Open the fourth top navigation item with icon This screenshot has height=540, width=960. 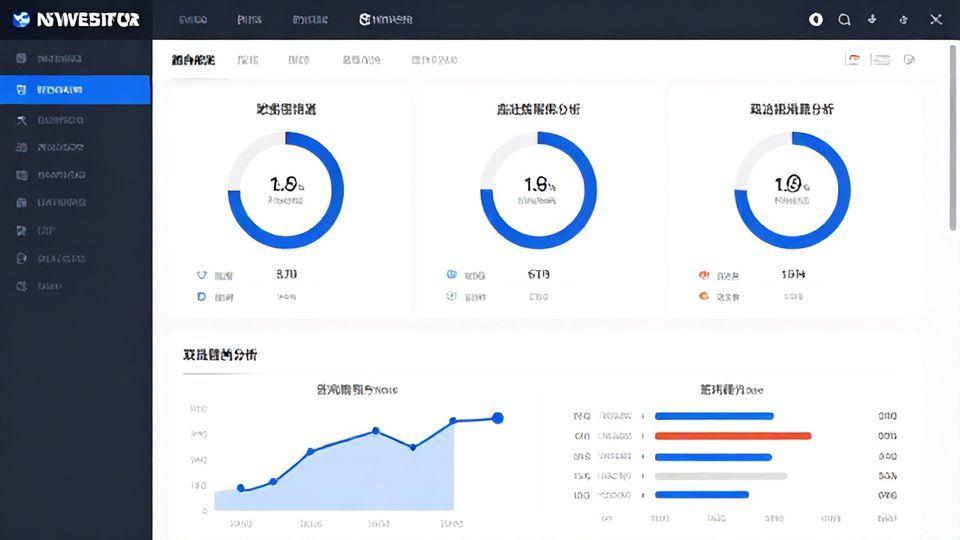385,19
